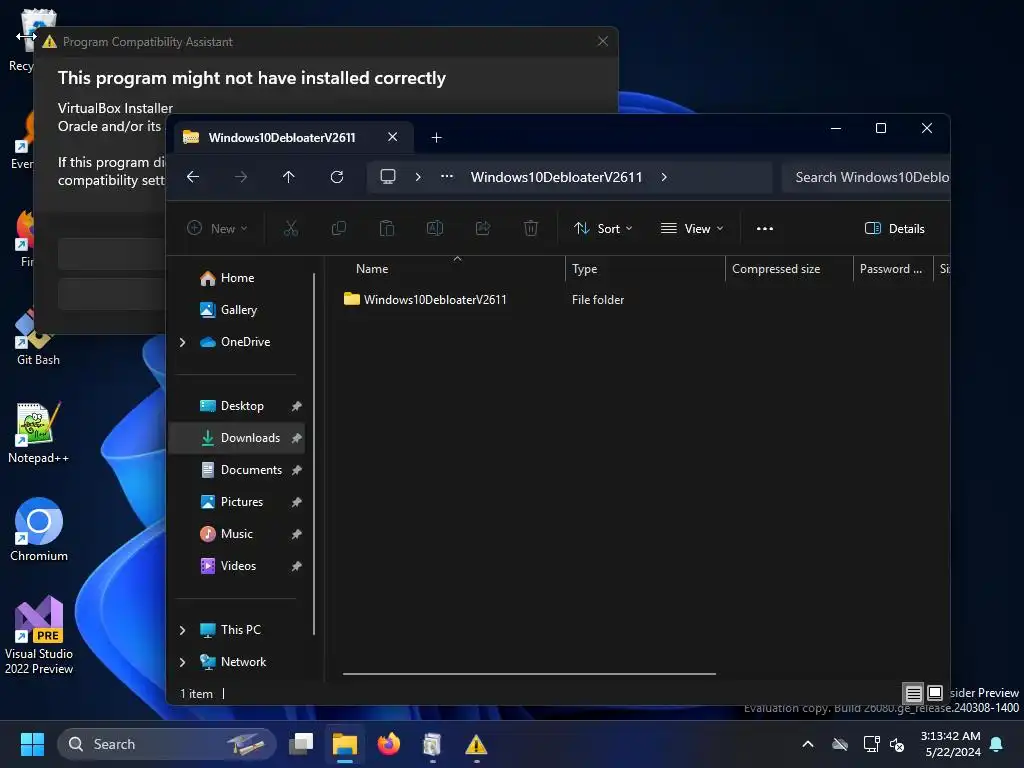Open the Sort dropdown menu

pyautogui.click(x=603, y=229)
